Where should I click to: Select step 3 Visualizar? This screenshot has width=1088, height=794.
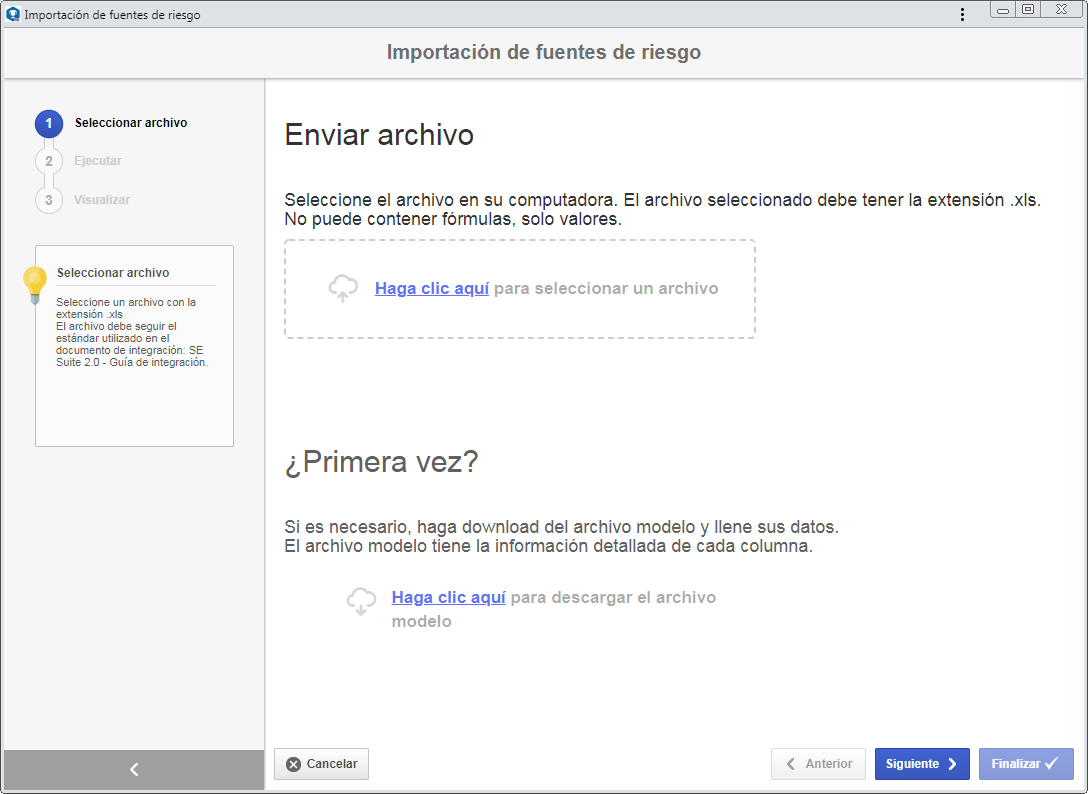83,200
